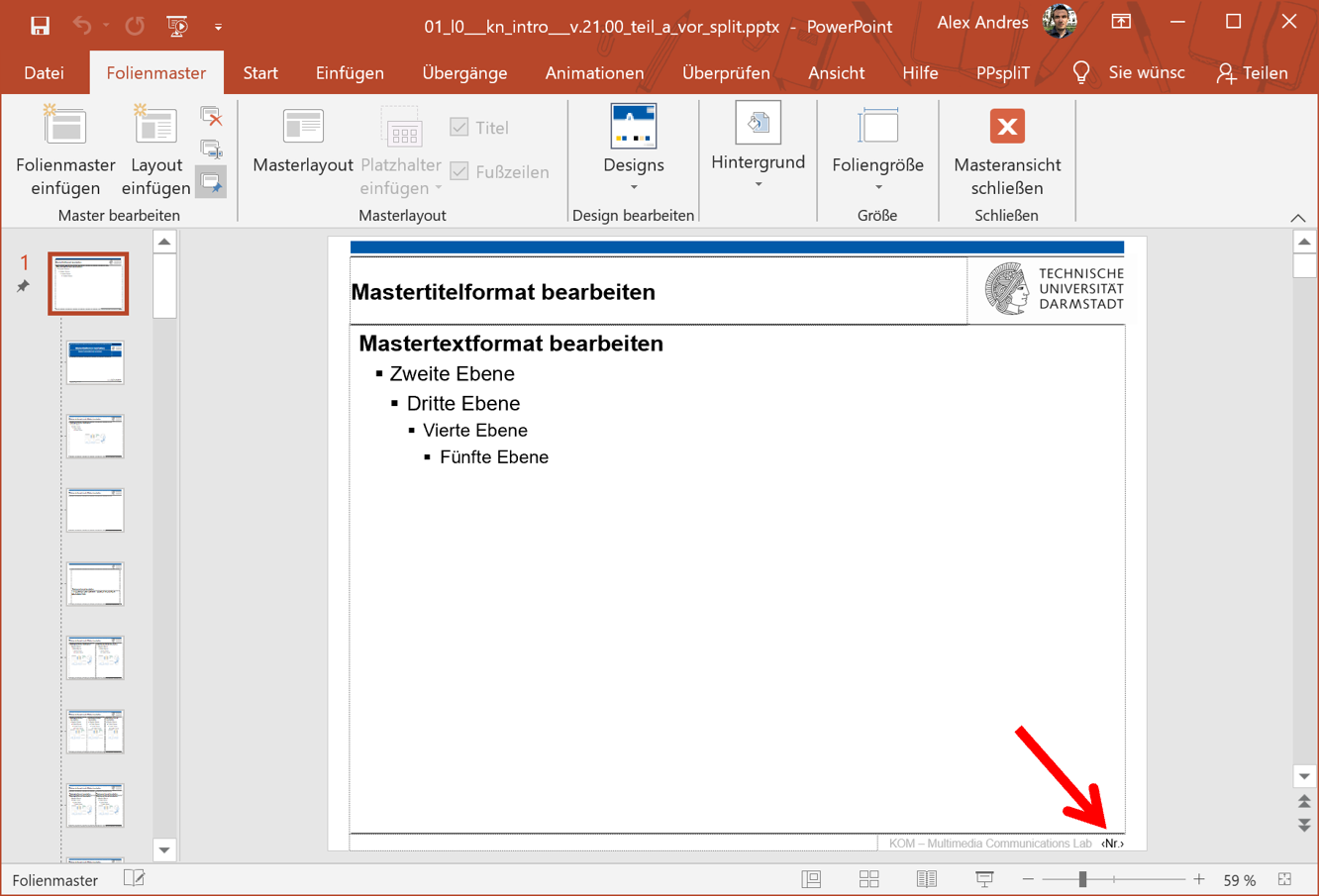Start the slideshow from the status bar
This screenshot has width=1319, height=896.
pyautogui.click(x=983, y=878)
